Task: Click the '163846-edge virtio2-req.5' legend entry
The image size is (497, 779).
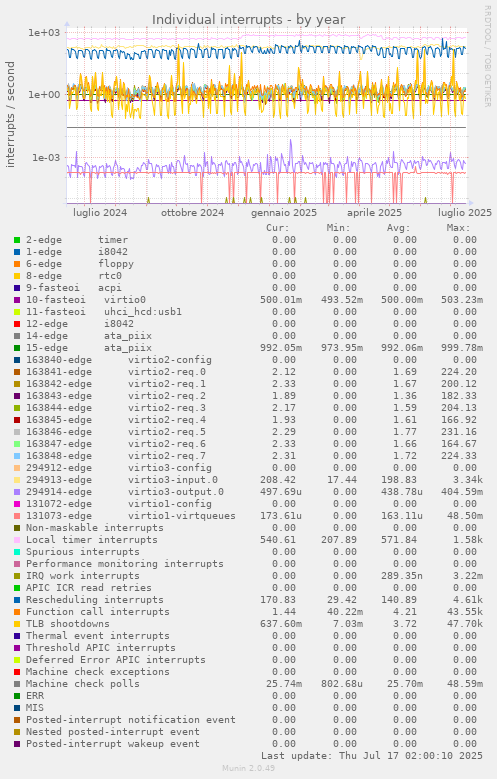Action: click(x=116, y=432)
